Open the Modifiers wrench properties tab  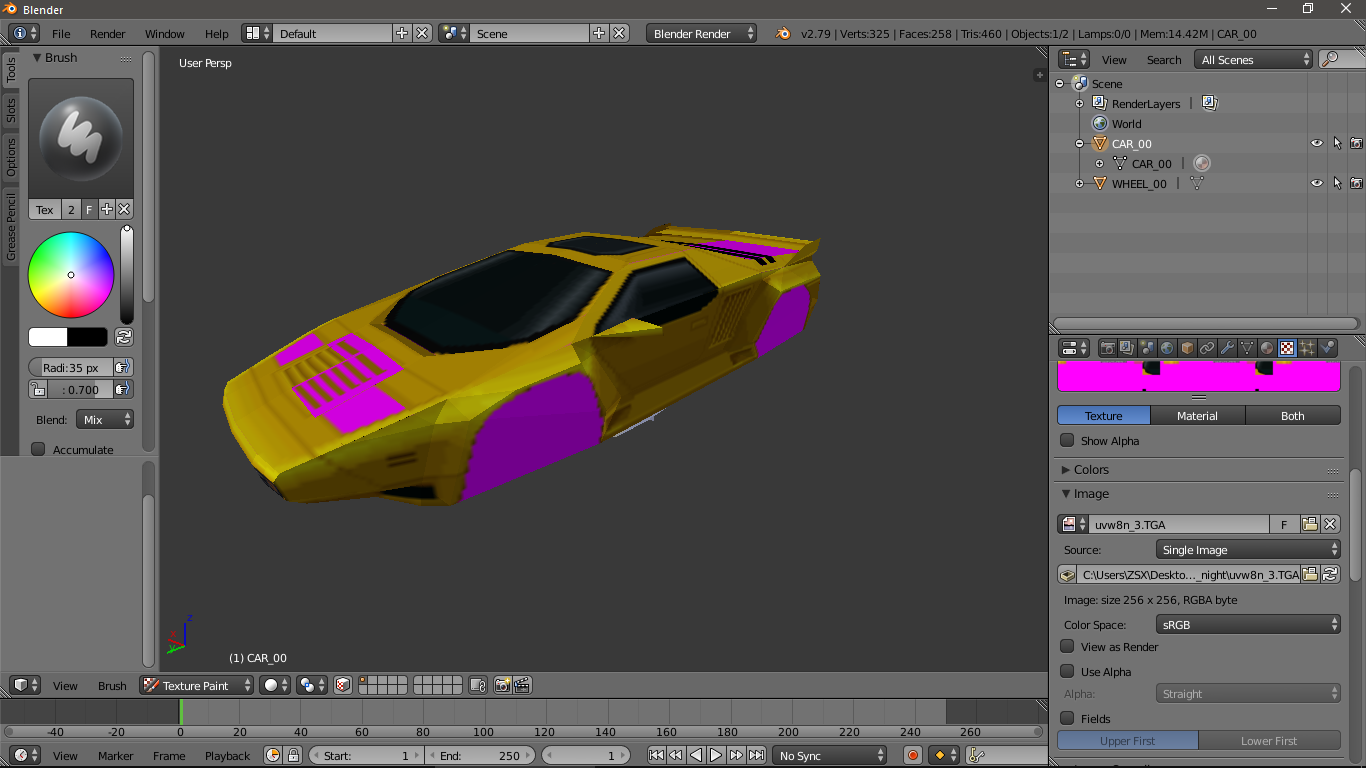[x=1227, y=348]
